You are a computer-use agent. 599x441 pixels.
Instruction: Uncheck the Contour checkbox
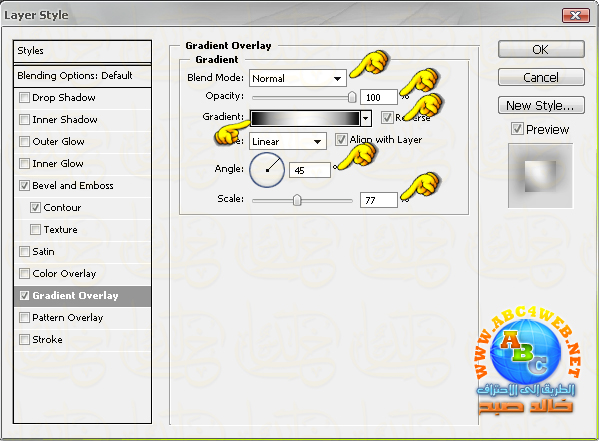[x=35, y=208]
